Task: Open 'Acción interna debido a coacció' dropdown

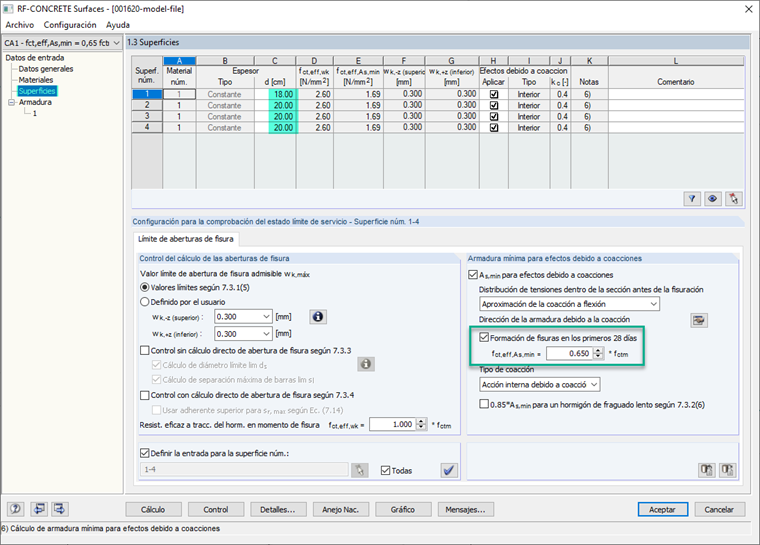Action: pyautogui.click(x=594, y=385)
